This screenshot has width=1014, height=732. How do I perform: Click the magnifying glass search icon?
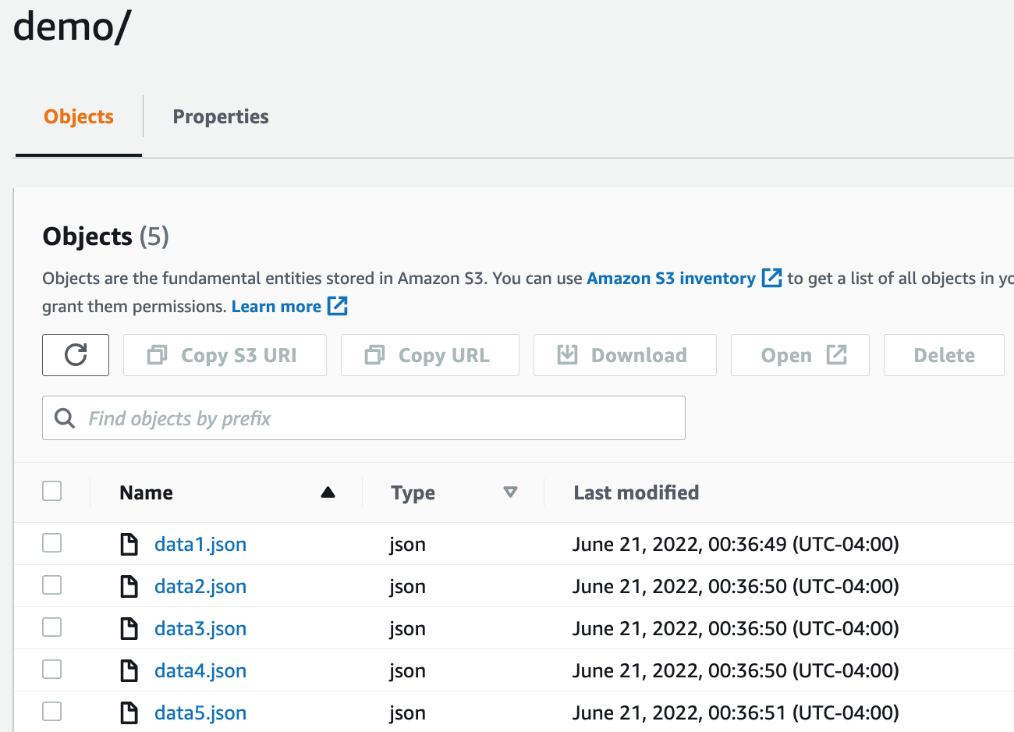pyautogui.click(x=64, y=417)
